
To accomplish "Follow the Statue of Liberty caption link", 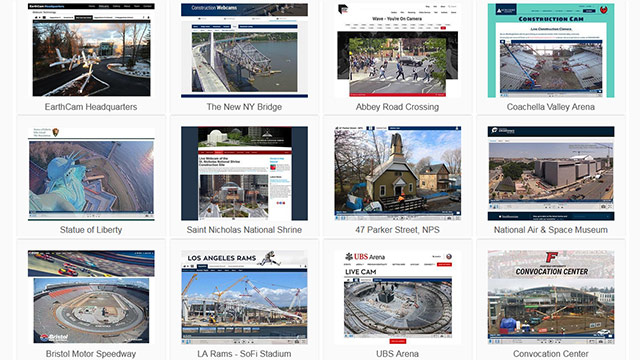I will coord(91,230).
